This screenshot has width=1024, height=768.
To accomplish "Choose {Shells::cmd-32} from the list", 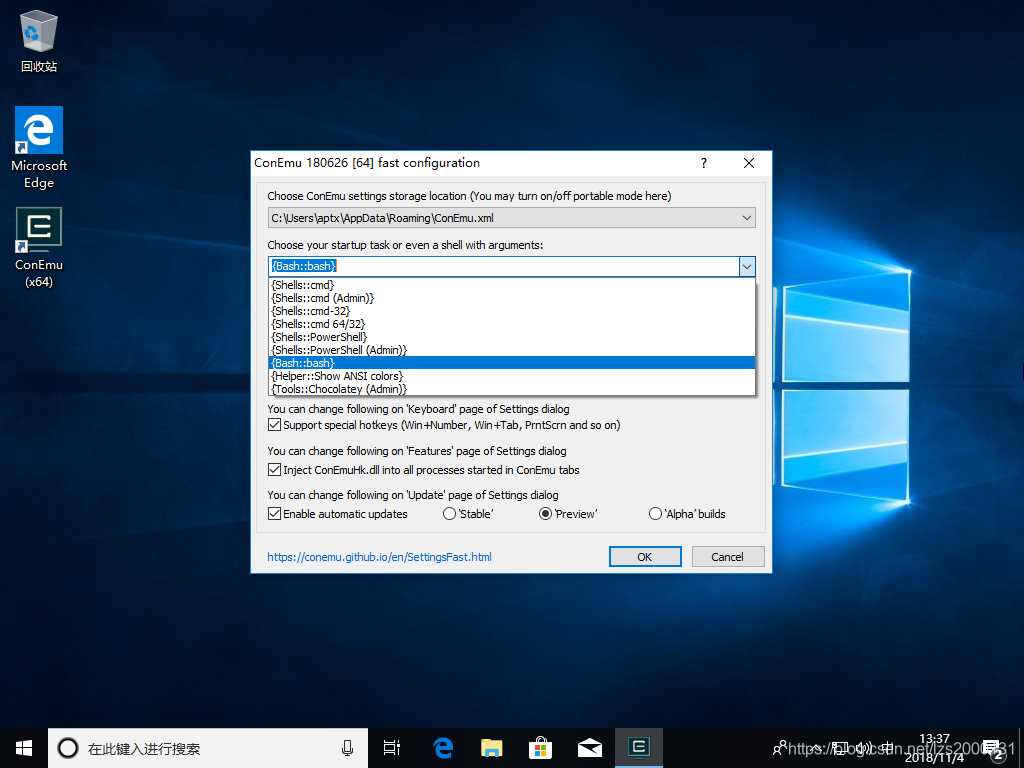I will click(512, 311).
